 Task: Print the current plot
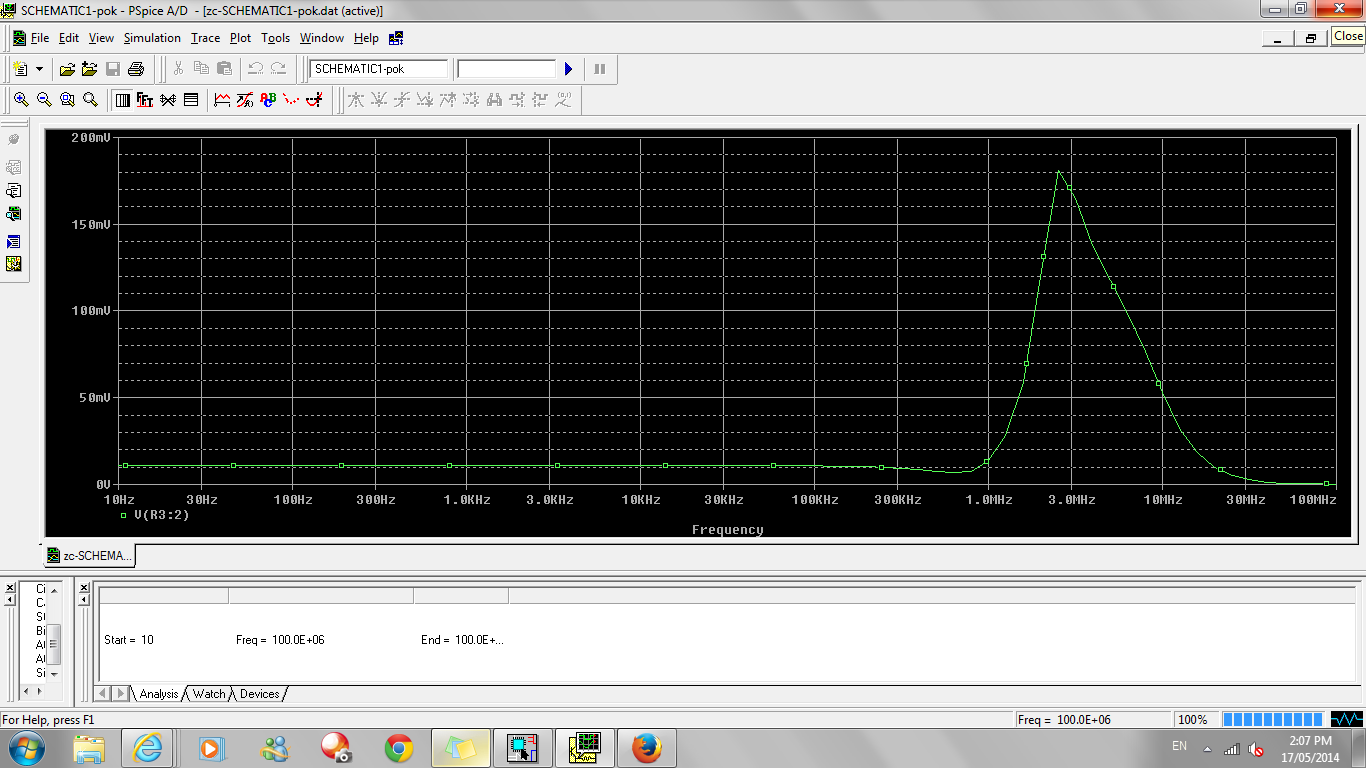pyautogui.click(x=136, y=69)
